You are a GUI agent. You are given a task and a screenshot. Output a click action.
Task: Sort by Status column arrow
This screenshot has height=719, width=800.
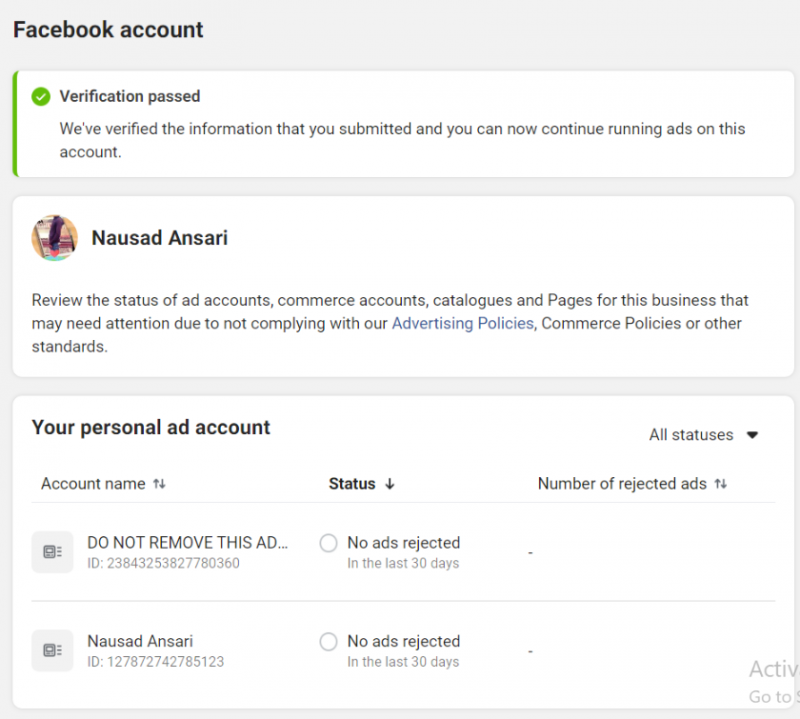click(390, 484)
